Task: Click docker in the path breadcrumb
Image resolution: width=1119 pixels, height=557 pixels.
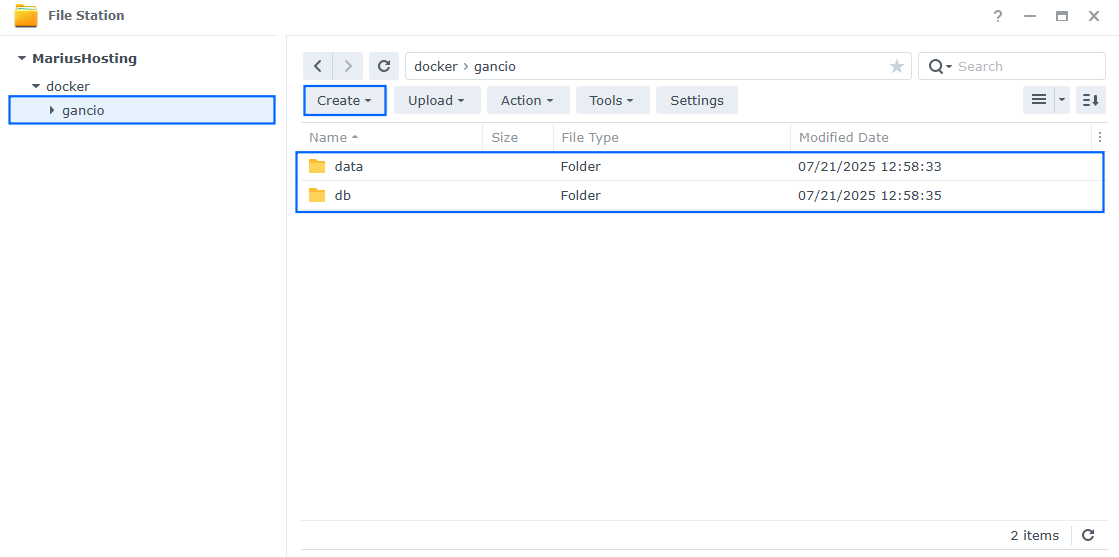Action: (435, 66)
